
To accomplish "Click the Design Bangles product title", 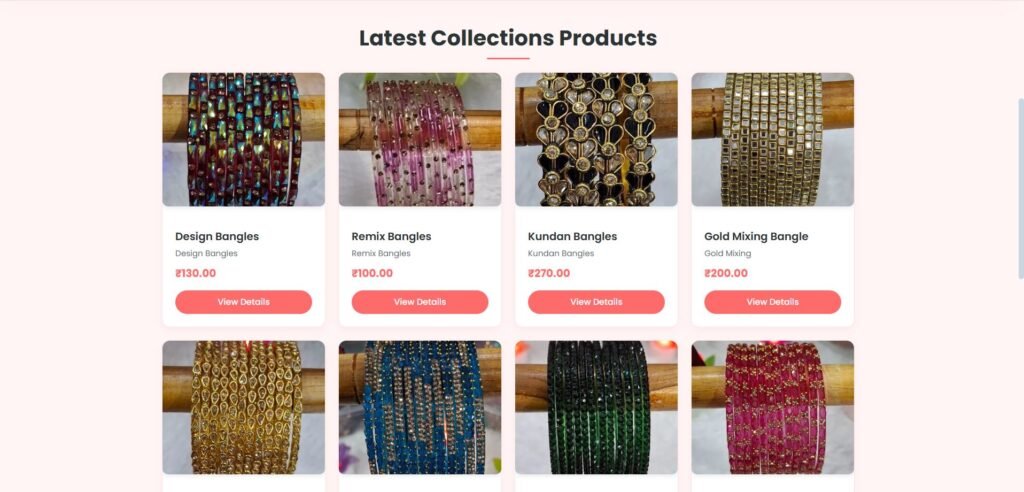I will 217,237.
